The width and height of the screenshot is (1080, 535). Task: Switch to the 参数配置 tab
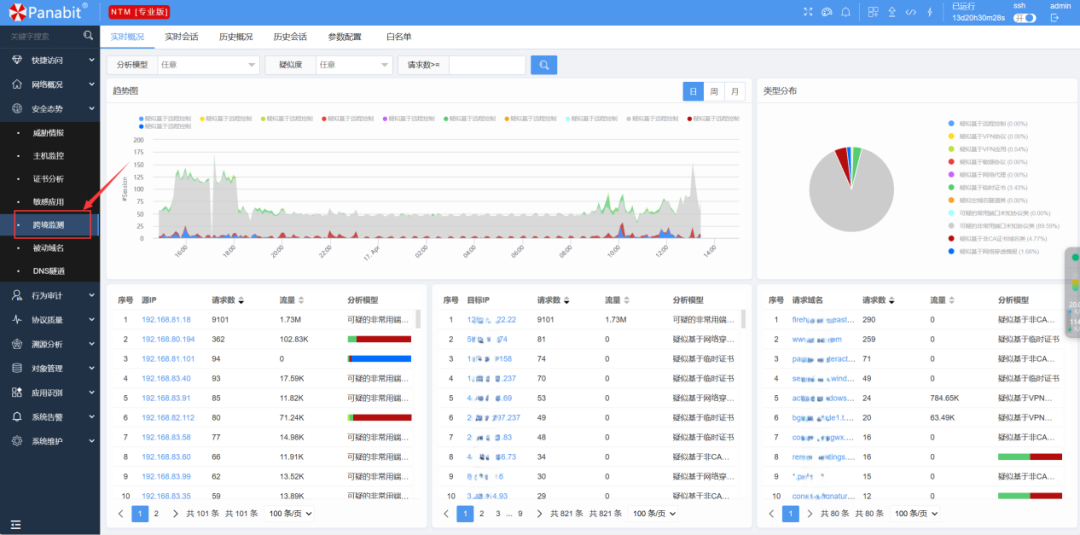coord(344,36)
